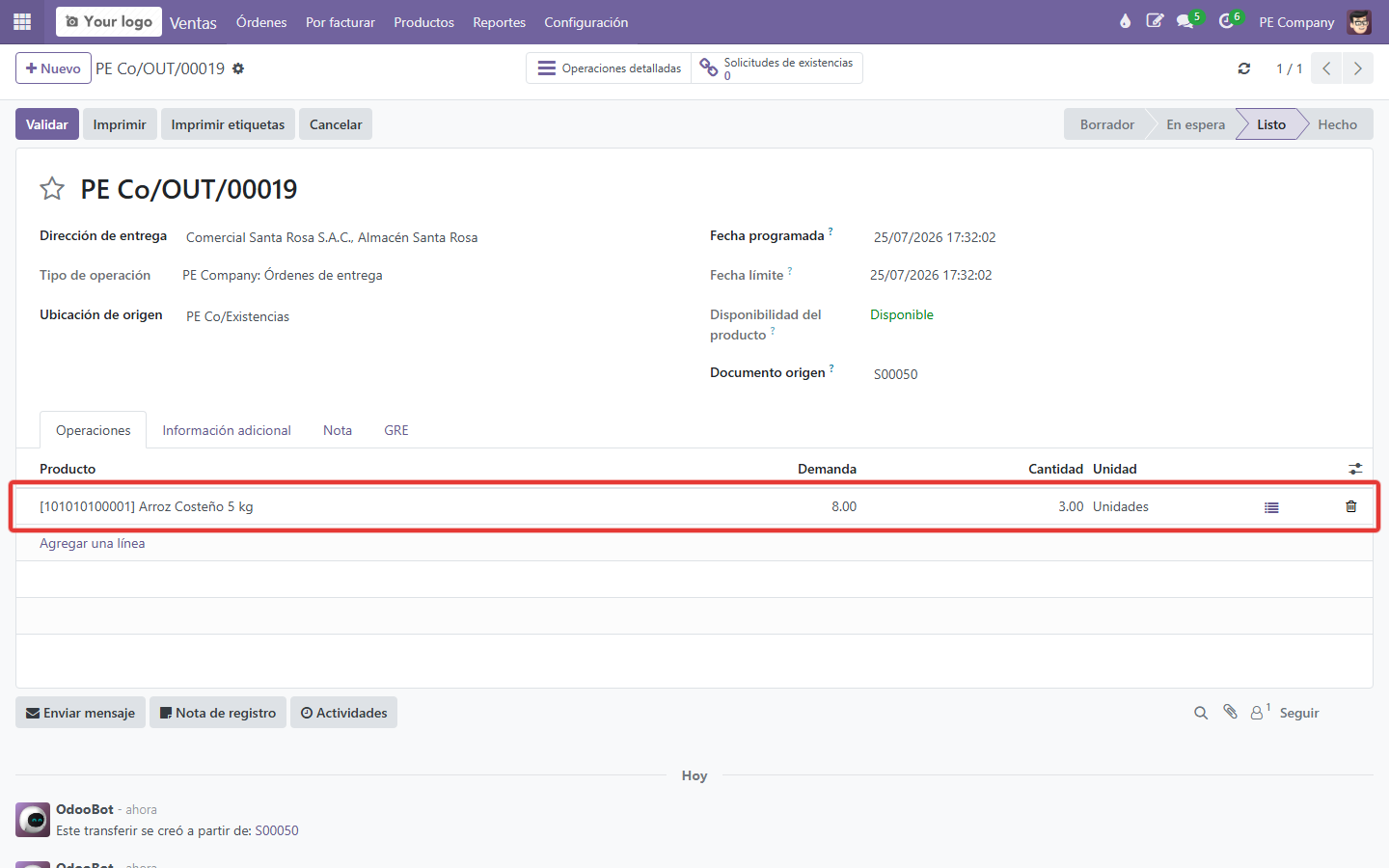Image resolution: width=1389 pixels, height=868 pixels.
Task: Open the apps grid menu icon
Action: [22, 21]
